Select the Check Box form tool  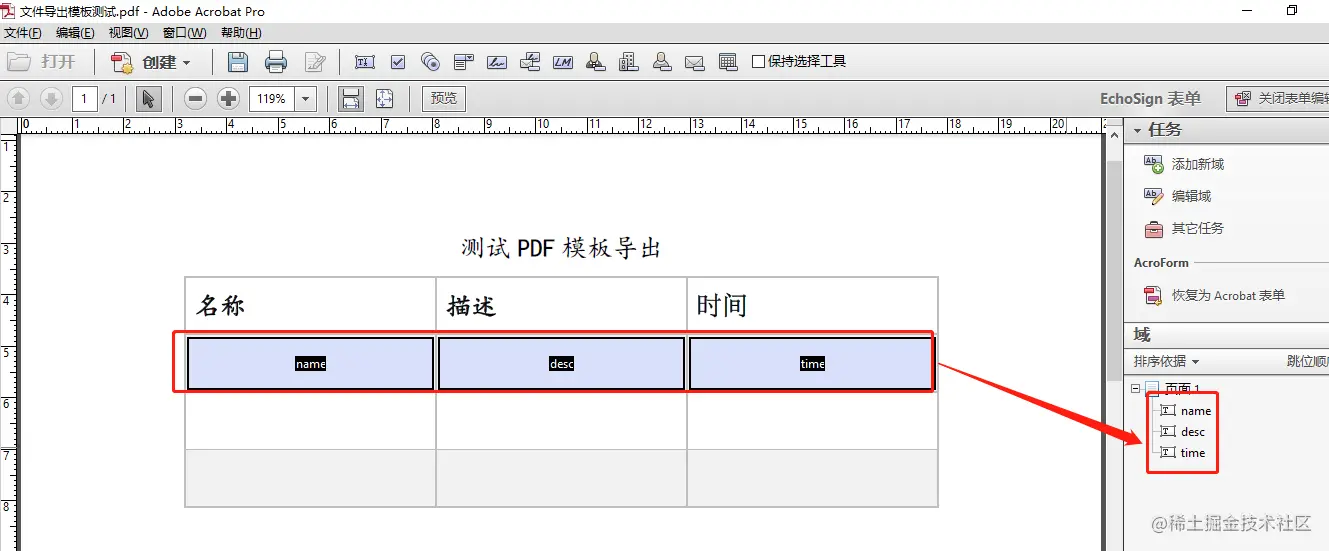pos(398,62)
